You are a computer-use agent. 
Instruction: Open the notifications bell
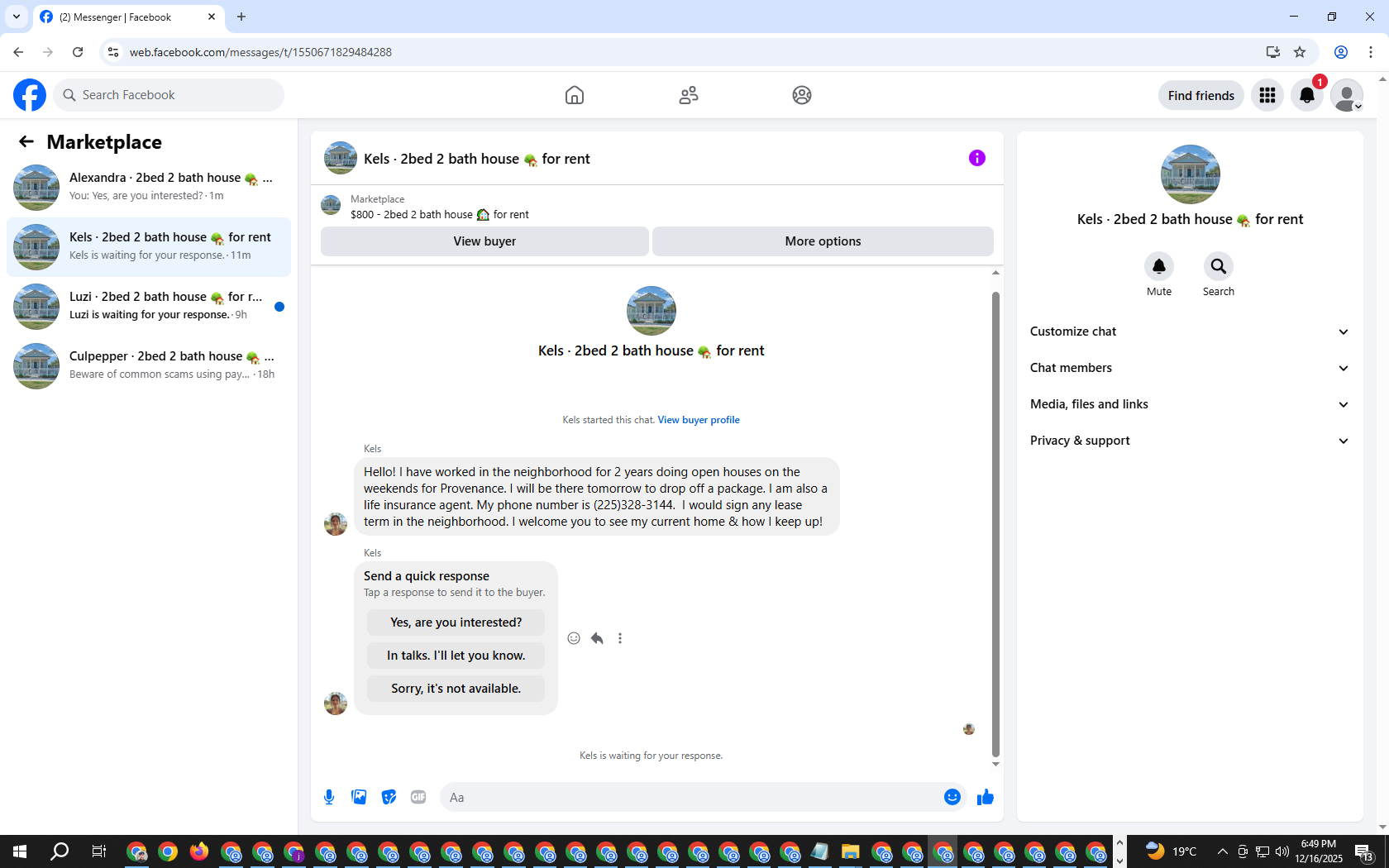(x=1307, y=95)
